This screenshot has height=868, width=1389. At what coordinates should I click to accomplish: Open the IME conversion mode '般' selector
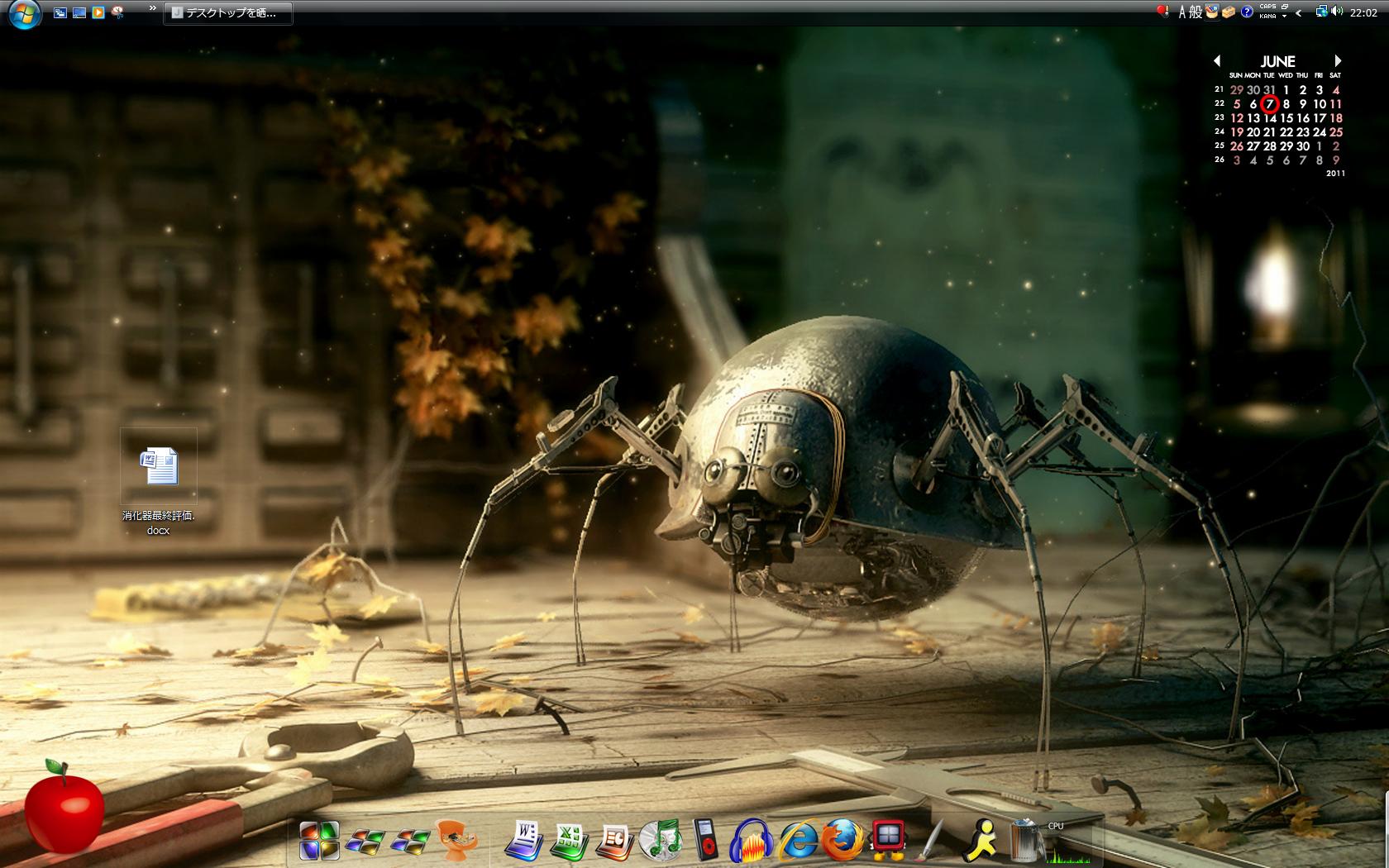pyautogui.click(x=1196, y=12)
